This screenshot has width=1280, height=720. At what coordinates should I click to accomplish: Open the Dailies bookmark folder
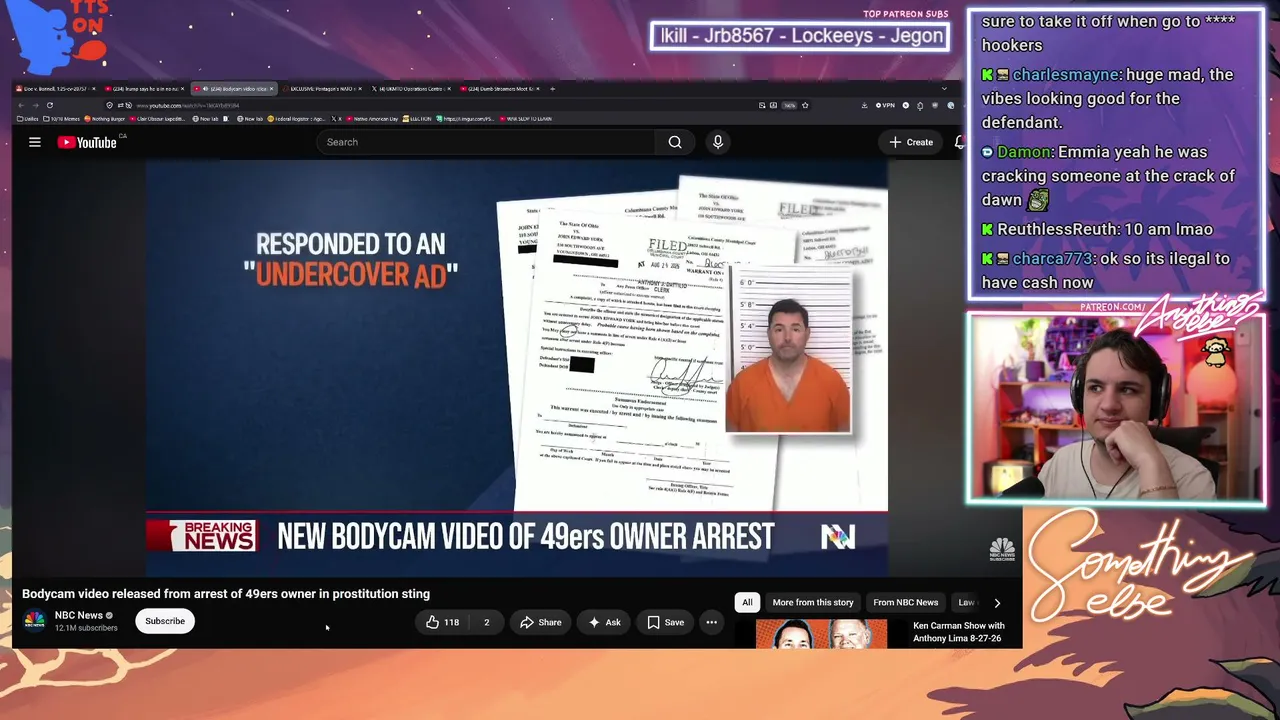pos(30,119)
